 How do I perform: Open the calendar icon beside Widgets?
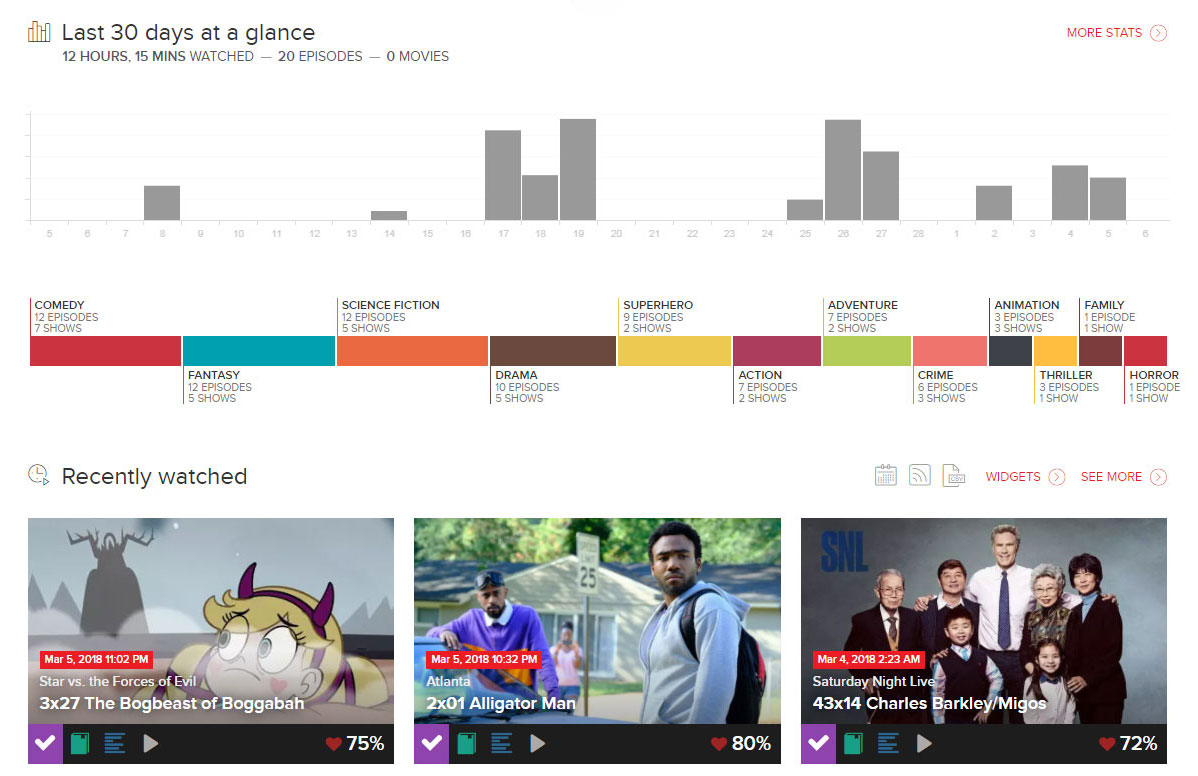(x=885, y=476)
